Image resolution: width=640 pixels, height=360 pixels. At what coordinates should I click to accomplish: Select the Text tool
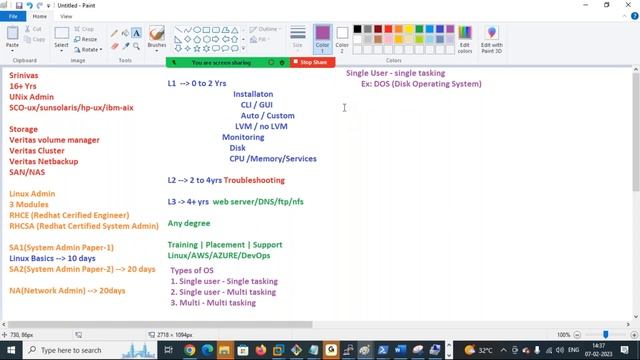pyautogui.click(x=136, y=33)
